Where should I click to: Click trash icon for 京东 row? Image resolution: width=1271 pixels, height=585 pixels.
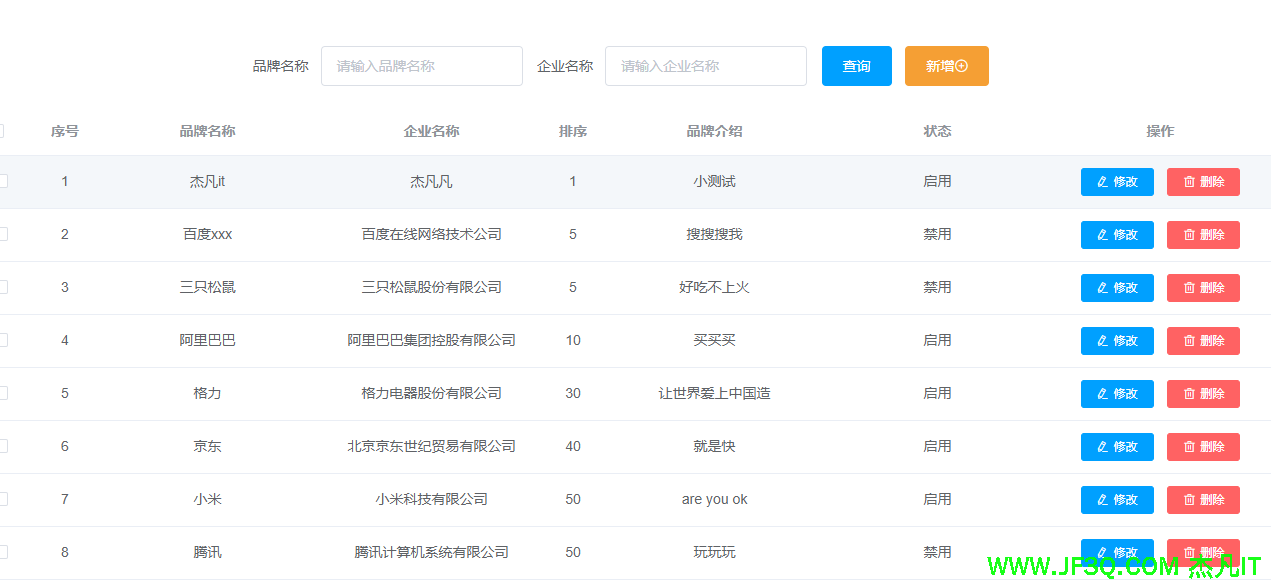point(1189,447)
